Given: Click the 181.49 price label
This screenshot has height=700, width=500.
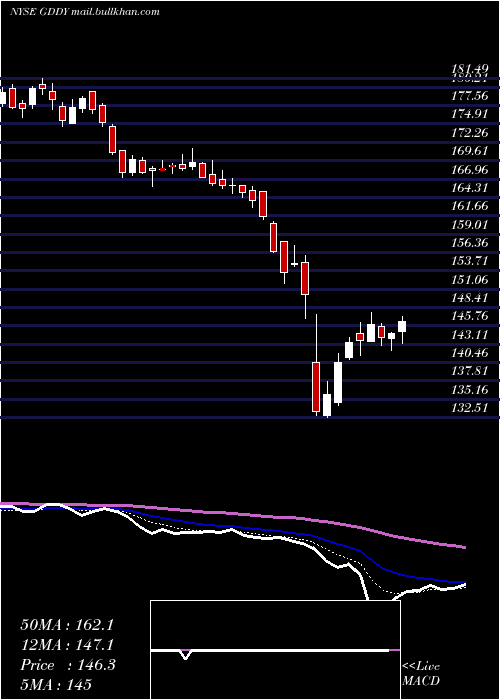Looking at the screenshot, I should (470, 69).
